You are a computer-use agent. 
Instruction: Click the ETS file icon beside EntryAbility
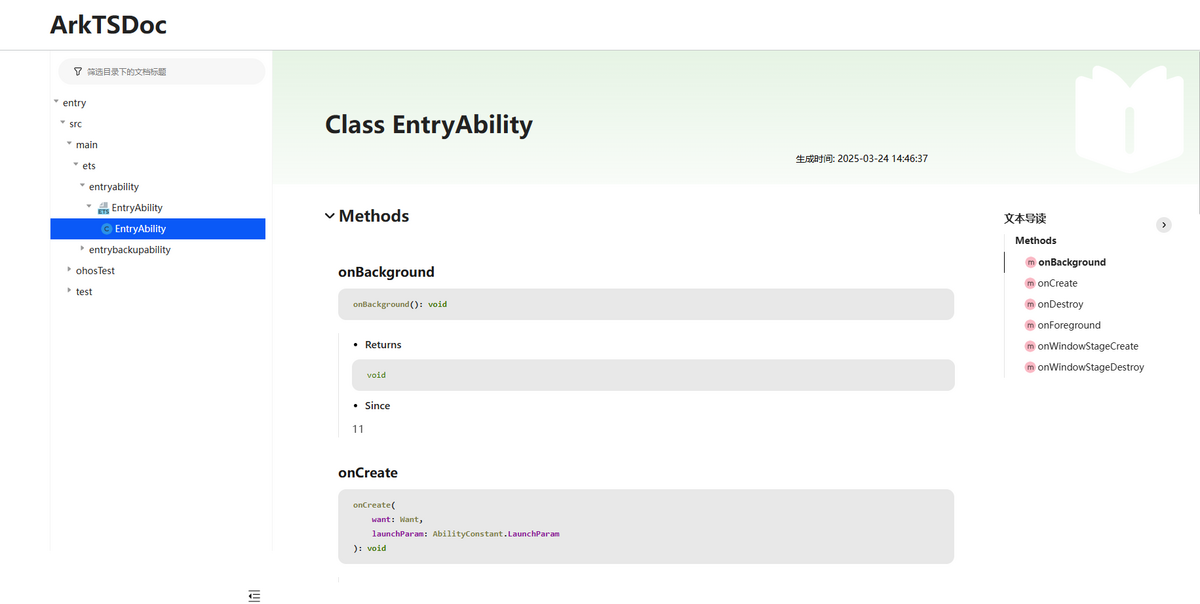tap(103, 208)
